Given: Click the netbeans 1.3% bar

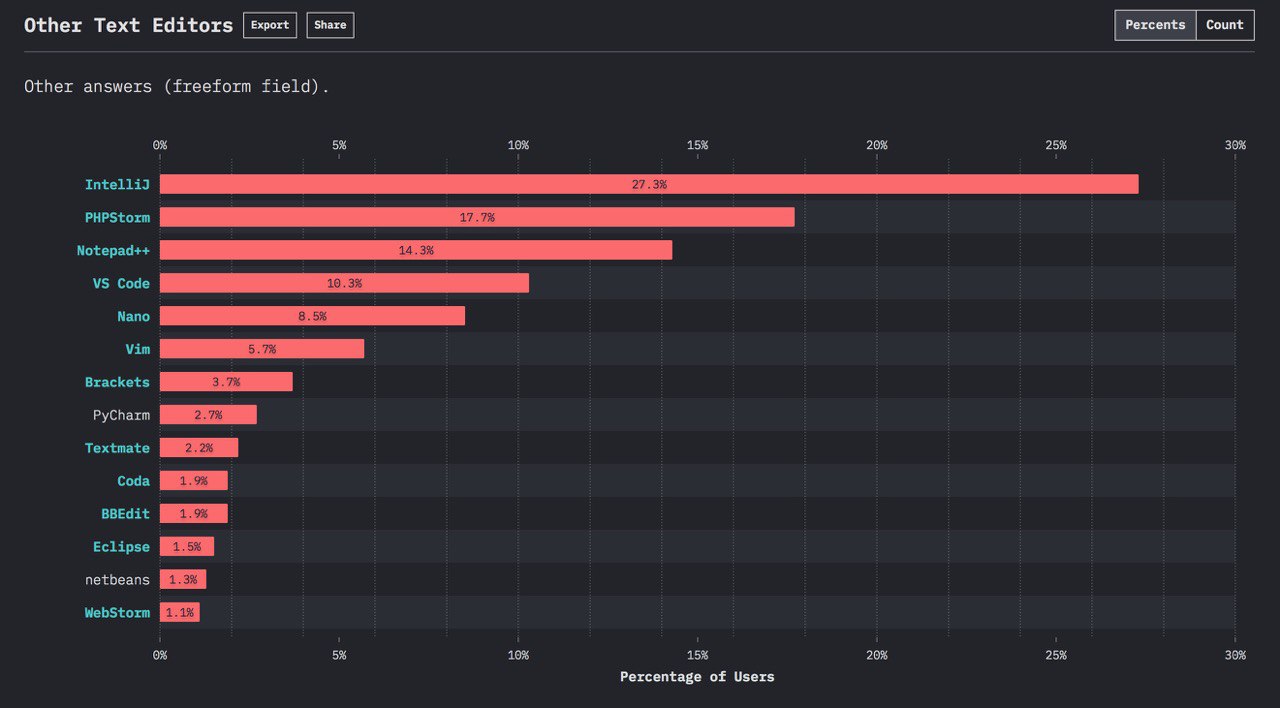Looking at the screenshot, I should (x=183, y=580).
